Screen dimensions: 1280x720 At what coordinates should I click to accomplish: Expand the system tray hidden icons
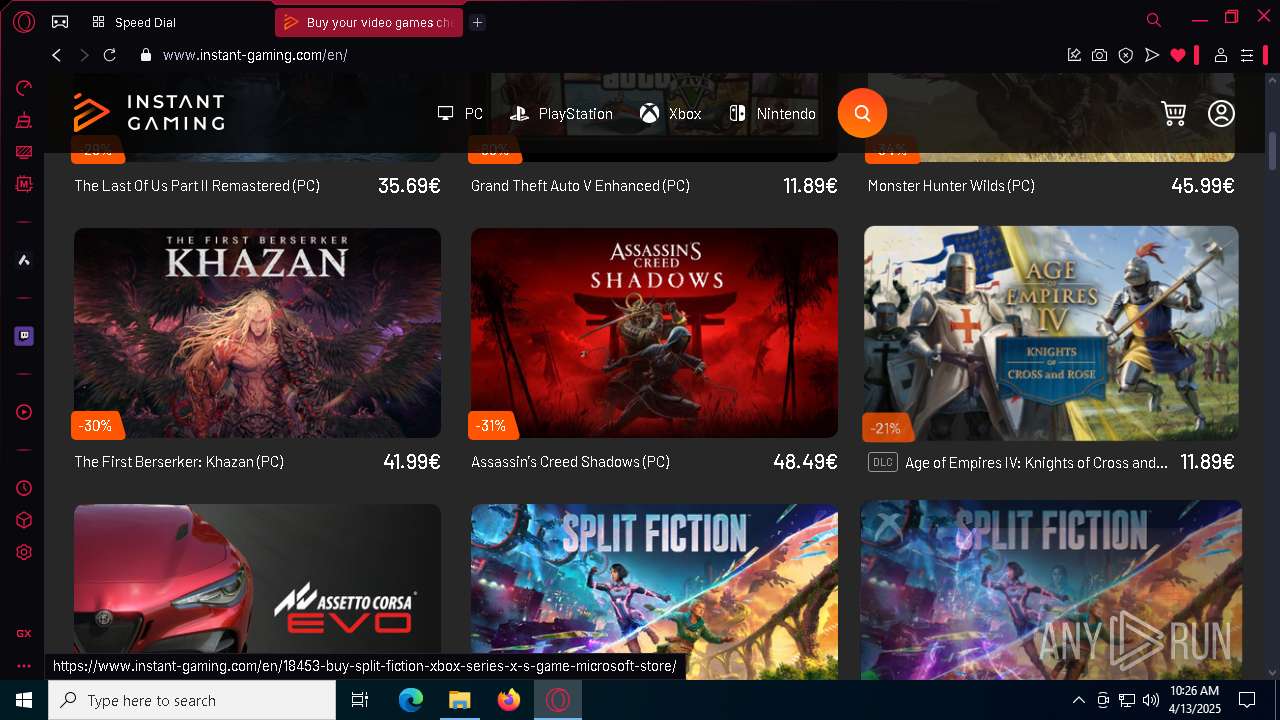pos(1078,700)
